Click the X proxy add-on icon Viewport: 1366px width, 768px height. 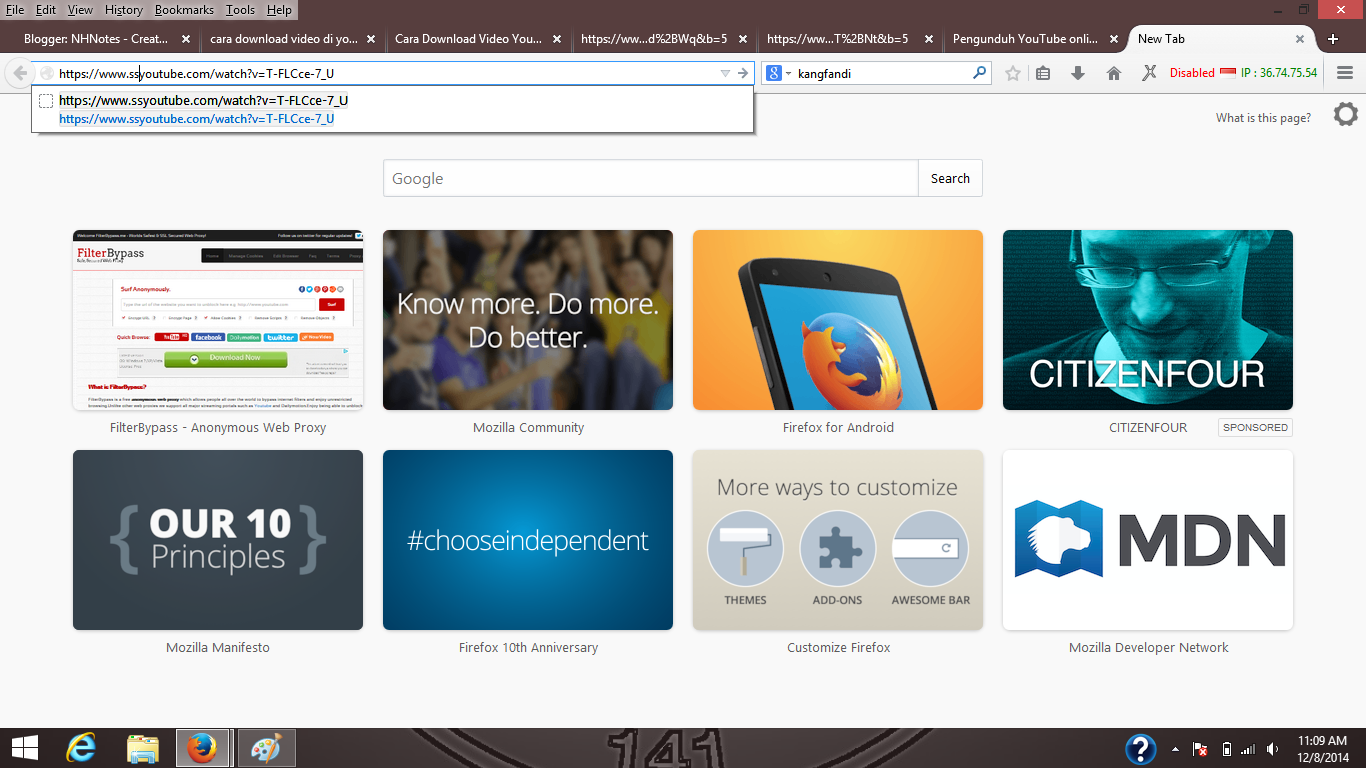tap(1150, 73)
